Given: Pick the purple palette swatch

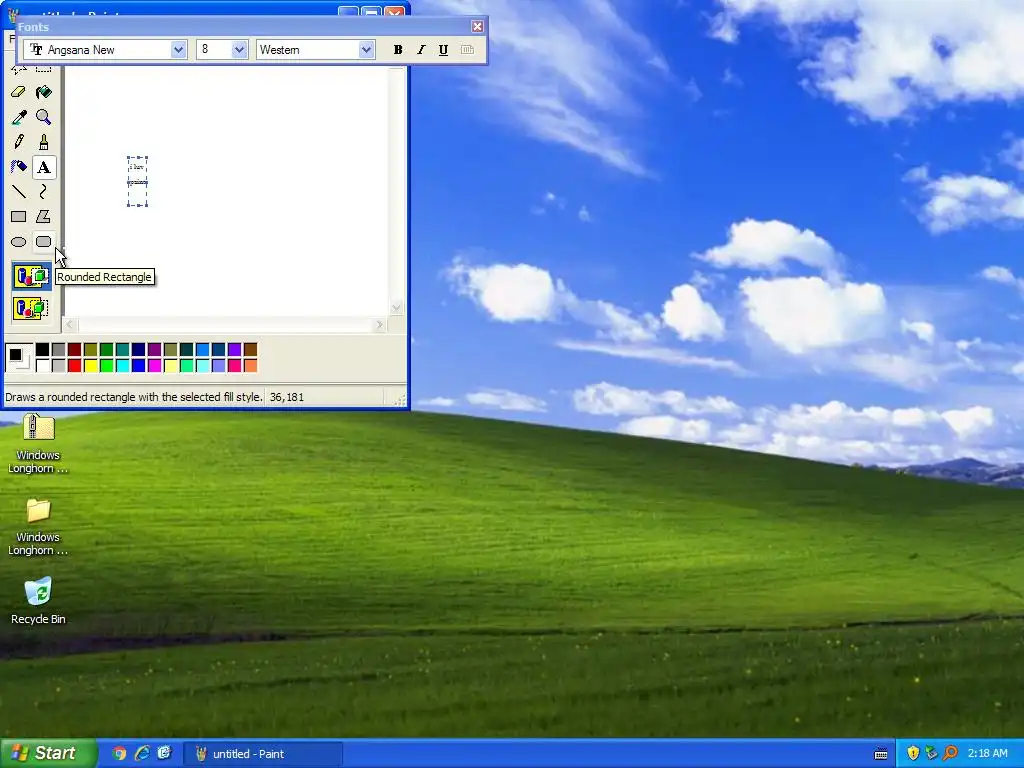Looking at the screenshot, I should (154, 349).
